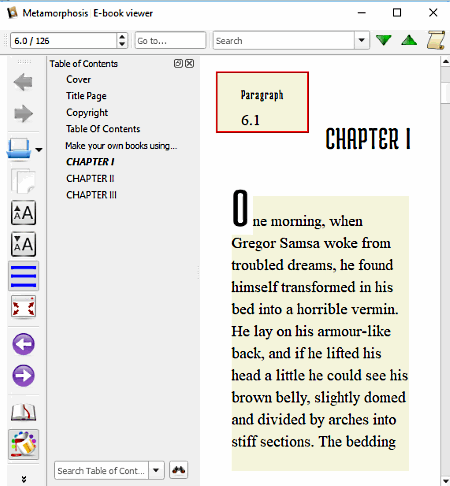Image resolution: width=450 pixels, height=486 pixels.
Task: Select Title Page in Table of Contents
Action: [86, 96]
